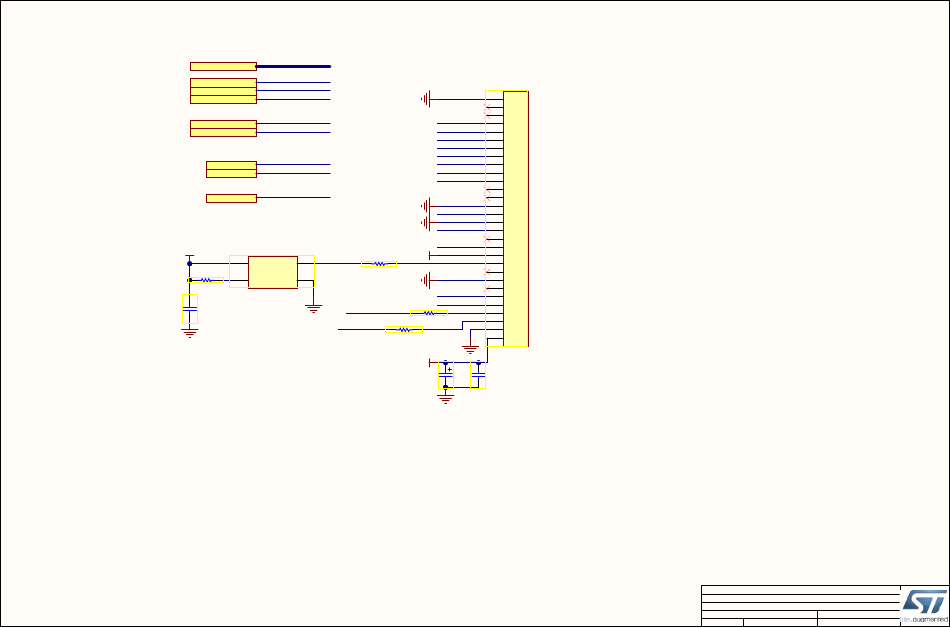This screenshot has height=628, width=950.
Task: Click the thick dark blue bus line
Action: pos(293,66)
